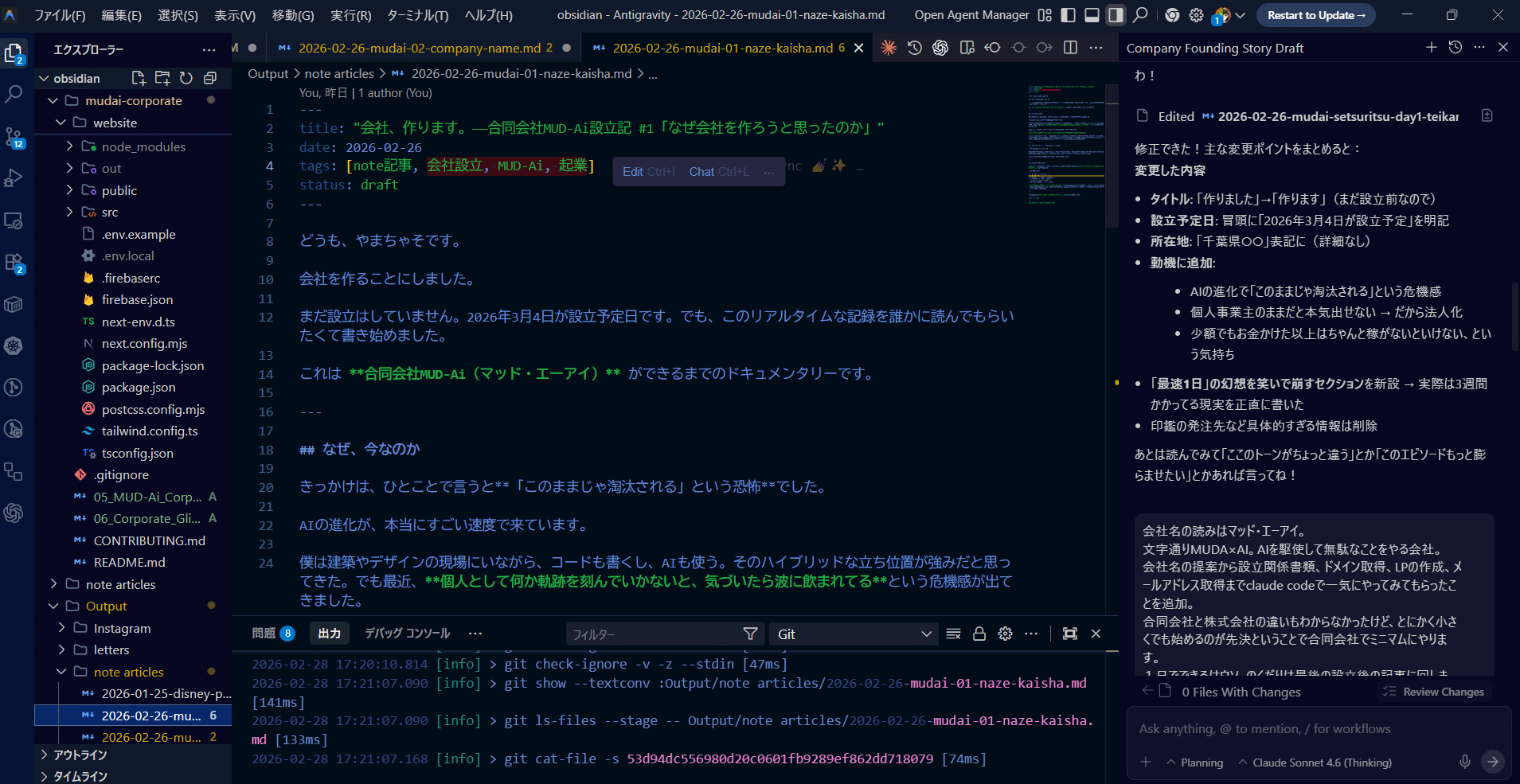Click the ChatGPT icon in the editor title bar
Image resolution: width=1520 pixels, height=784 pixels.
click(x=940, y=48)
